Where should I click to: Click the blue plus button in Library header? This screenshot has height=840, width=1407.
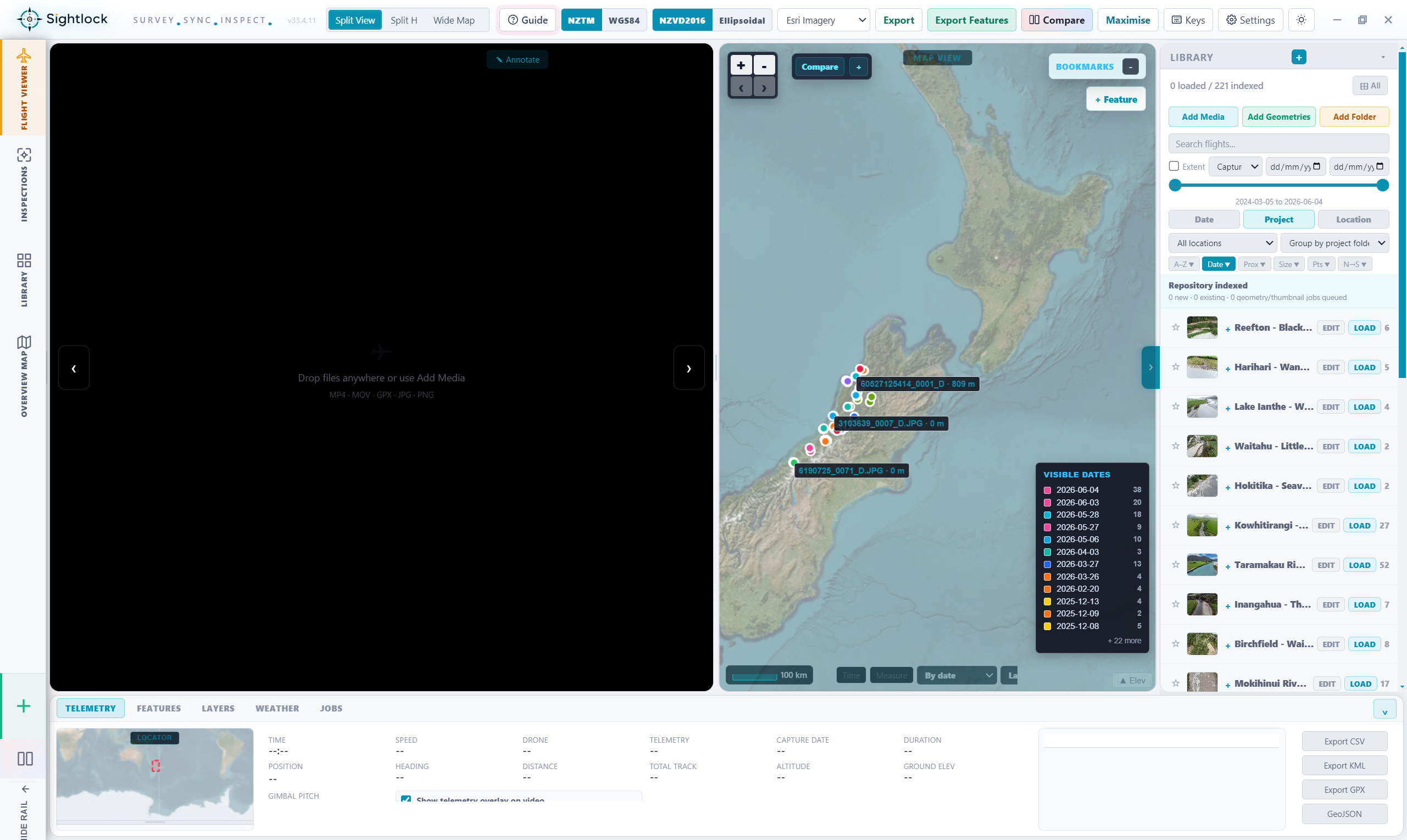[x=1299, y=57]
